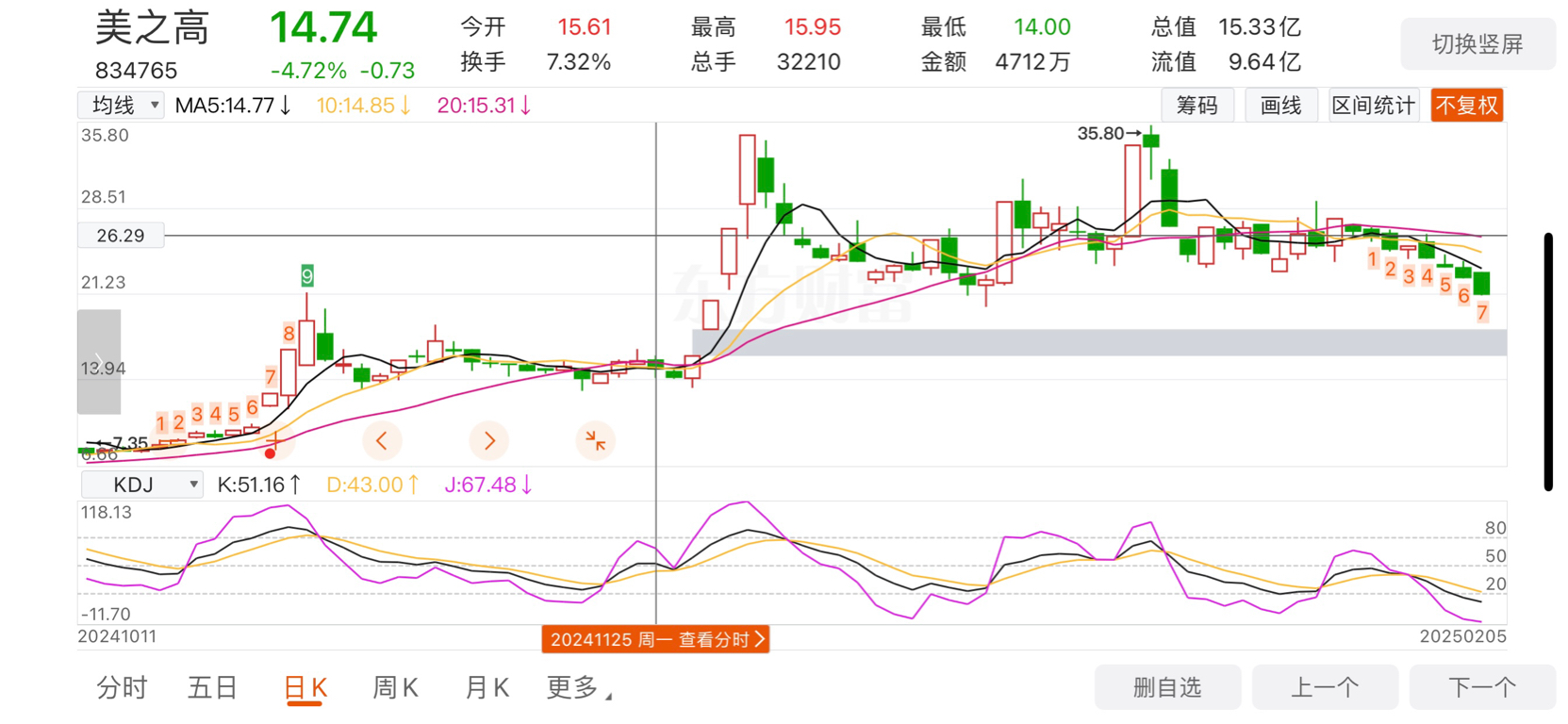Expand the 更多 period menu
Screen dimensions: 1568x724
[x=579, y=688]
